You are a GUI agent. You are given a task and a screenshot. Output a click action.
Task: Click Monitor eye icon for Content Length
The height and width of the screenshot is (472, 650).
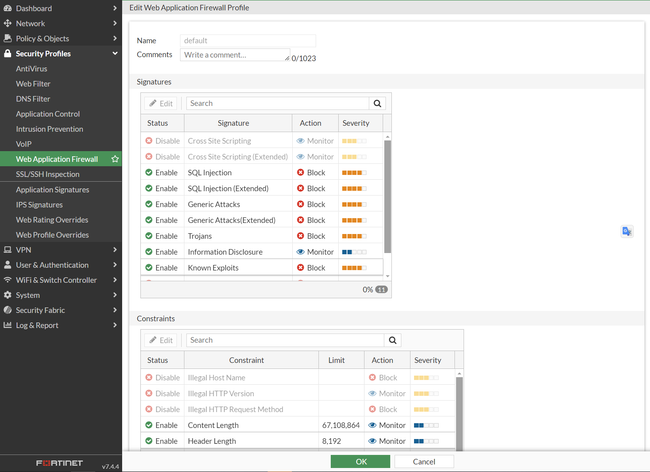point(372,425)
